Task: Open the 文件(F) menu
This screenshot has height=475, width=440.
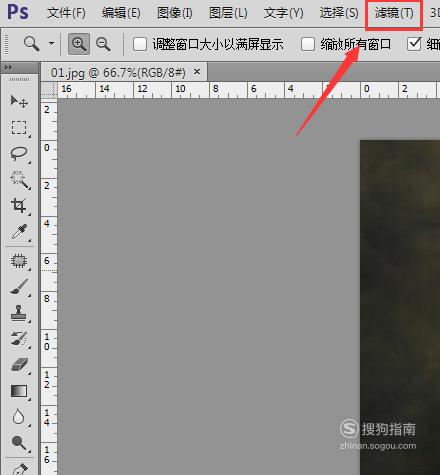Action: (66, 13)
